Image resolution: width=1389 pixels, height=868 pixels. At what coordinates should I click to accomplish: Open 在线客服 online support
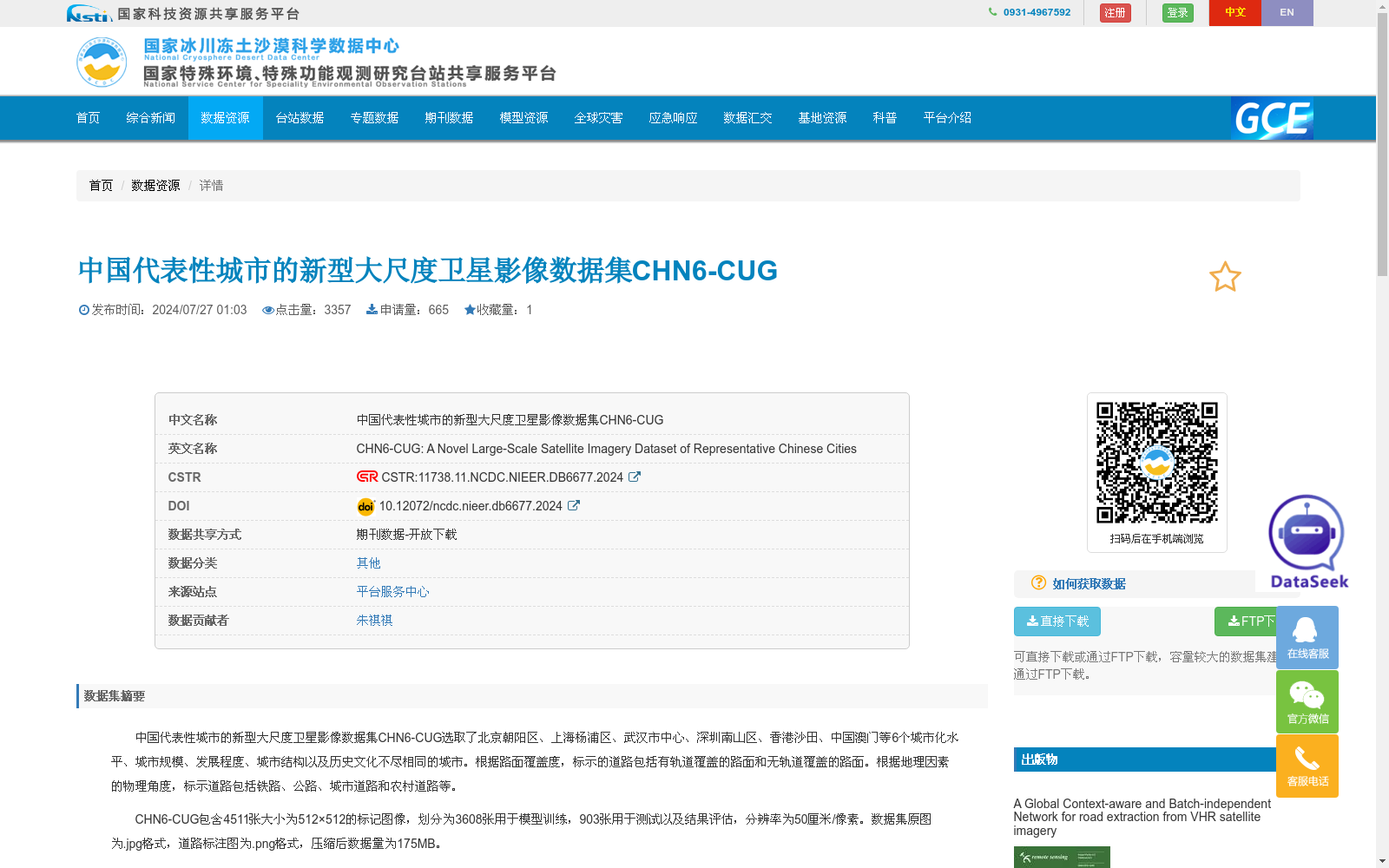tap(1307, 637)
